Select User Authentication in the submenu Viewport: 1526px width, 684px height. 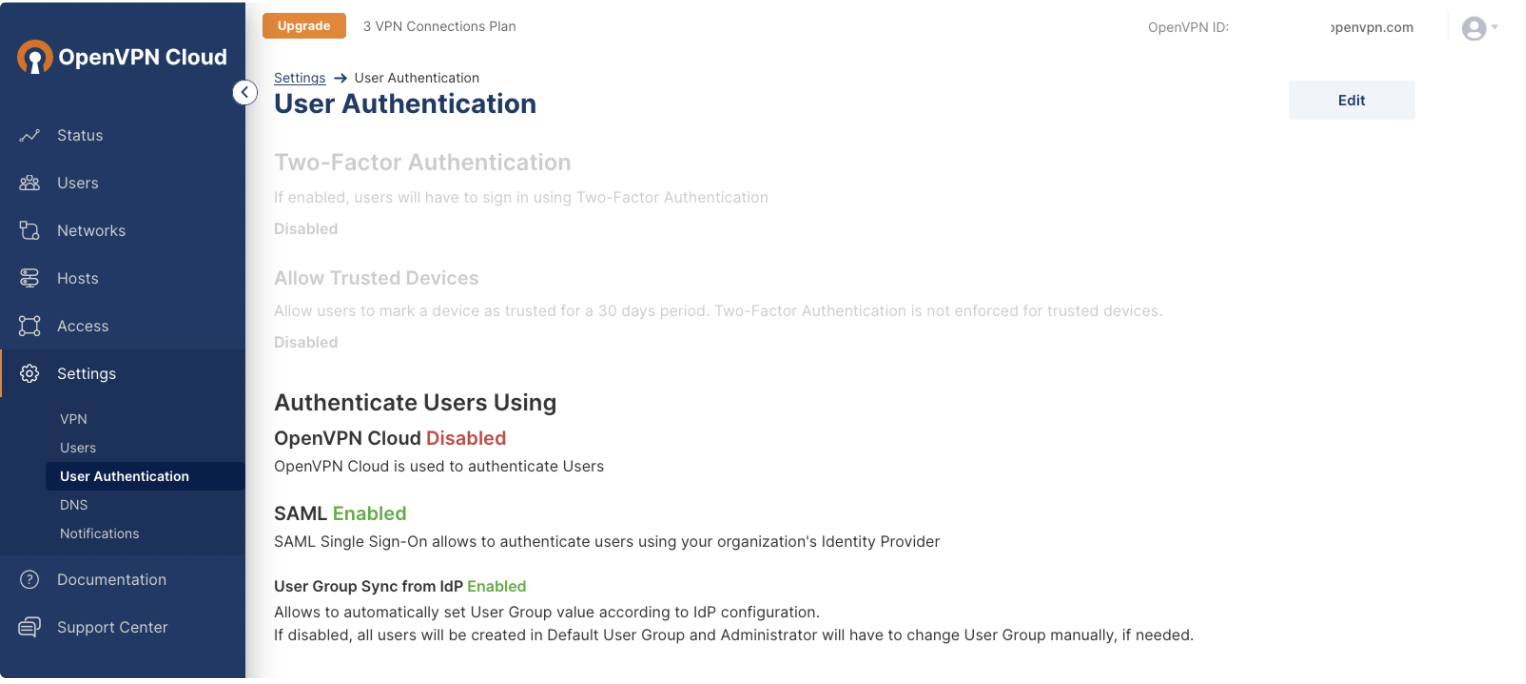pos(124,476)
